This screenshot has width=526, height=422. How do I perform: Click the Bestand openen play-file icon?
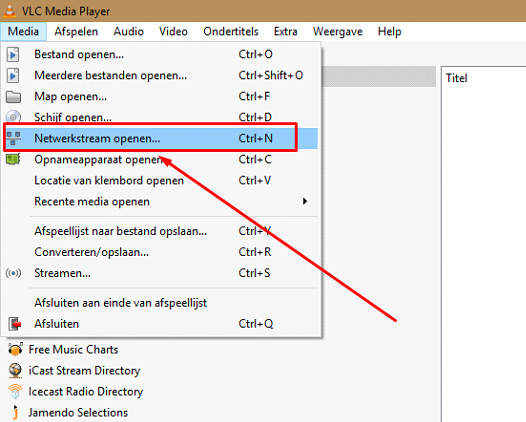[x=13, y=54]
